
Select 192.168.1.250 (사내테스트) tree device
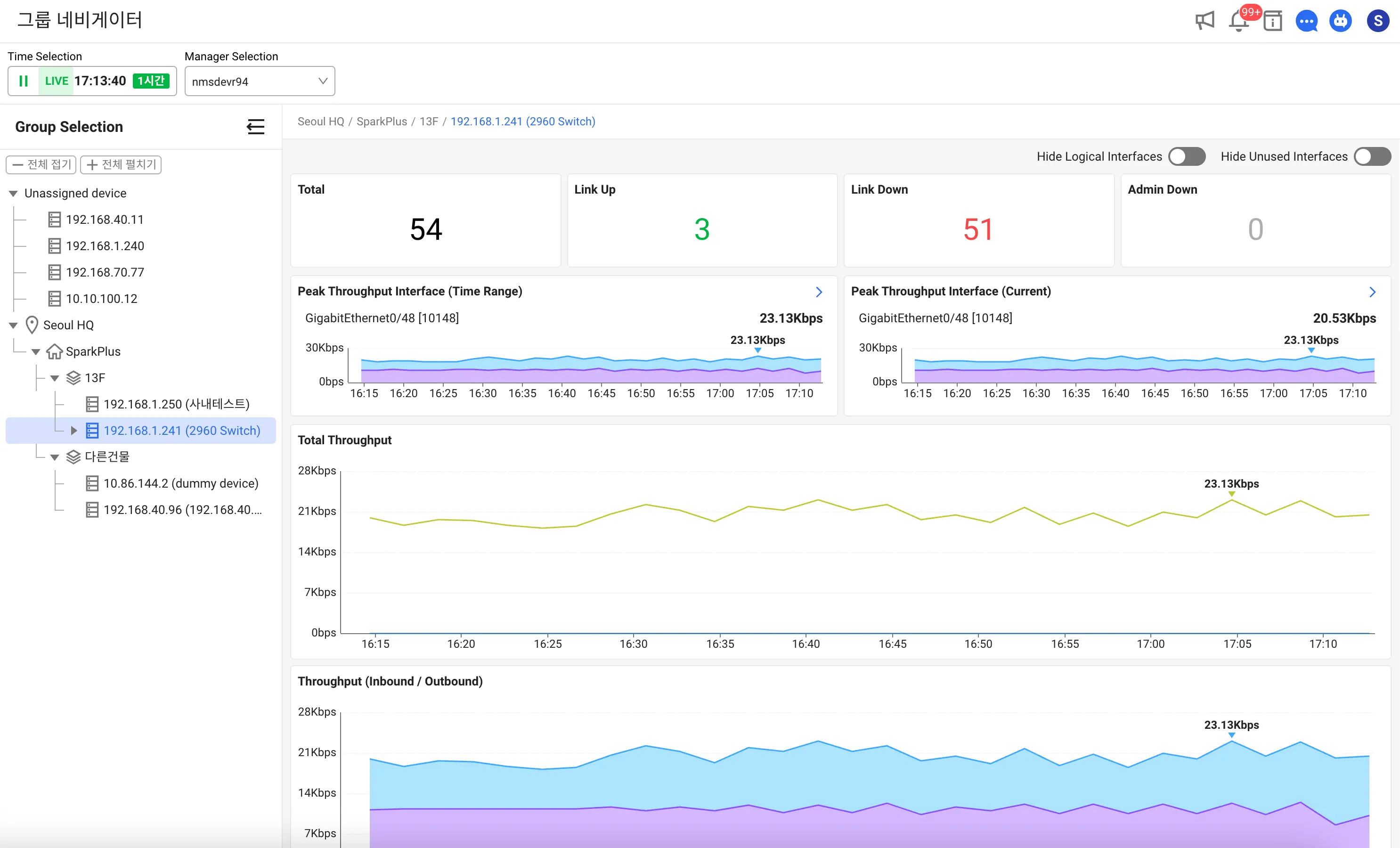(176, 404)
